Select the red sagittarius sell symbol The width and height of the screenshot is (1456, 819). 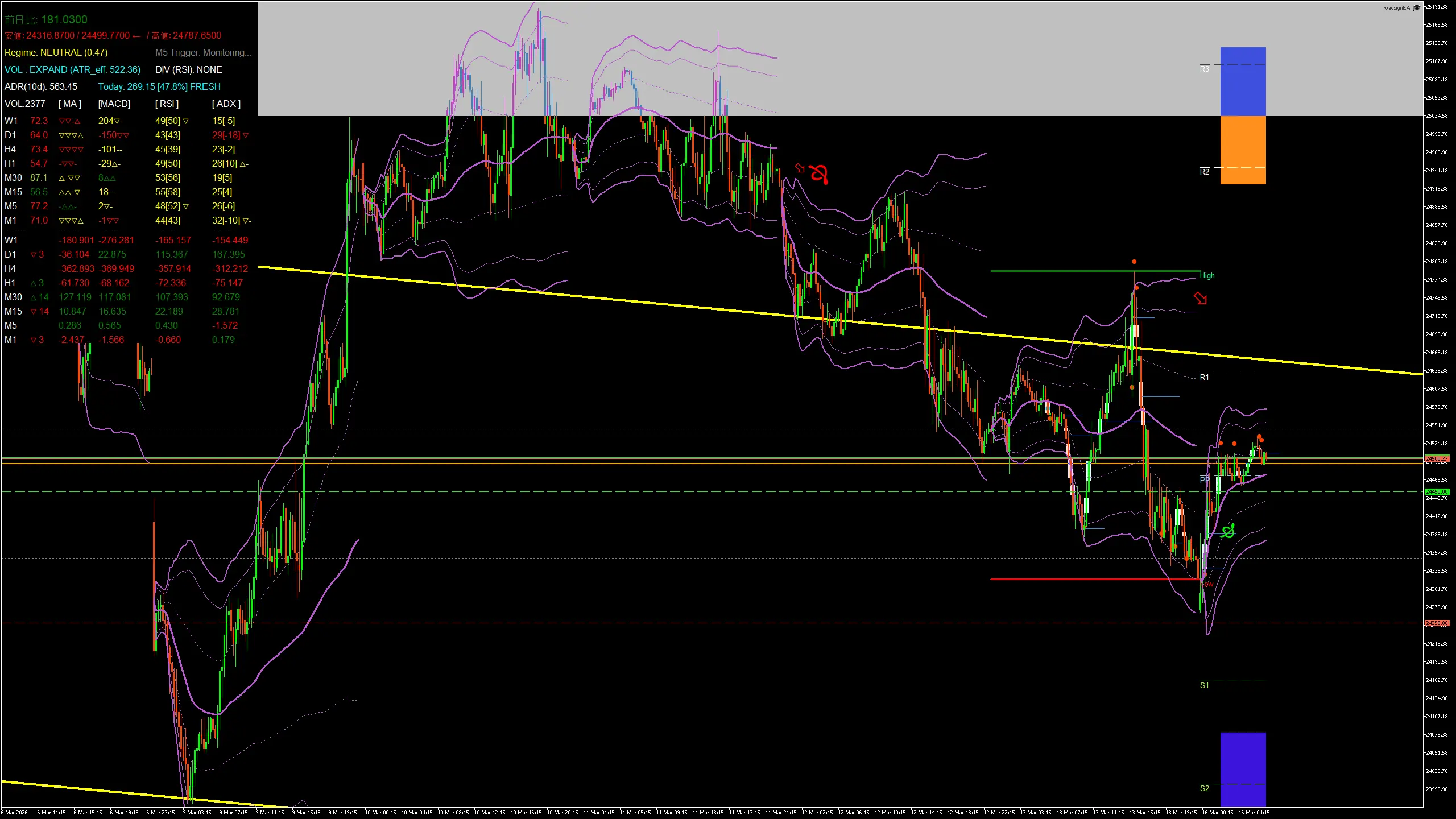click(x=818, y=174)
